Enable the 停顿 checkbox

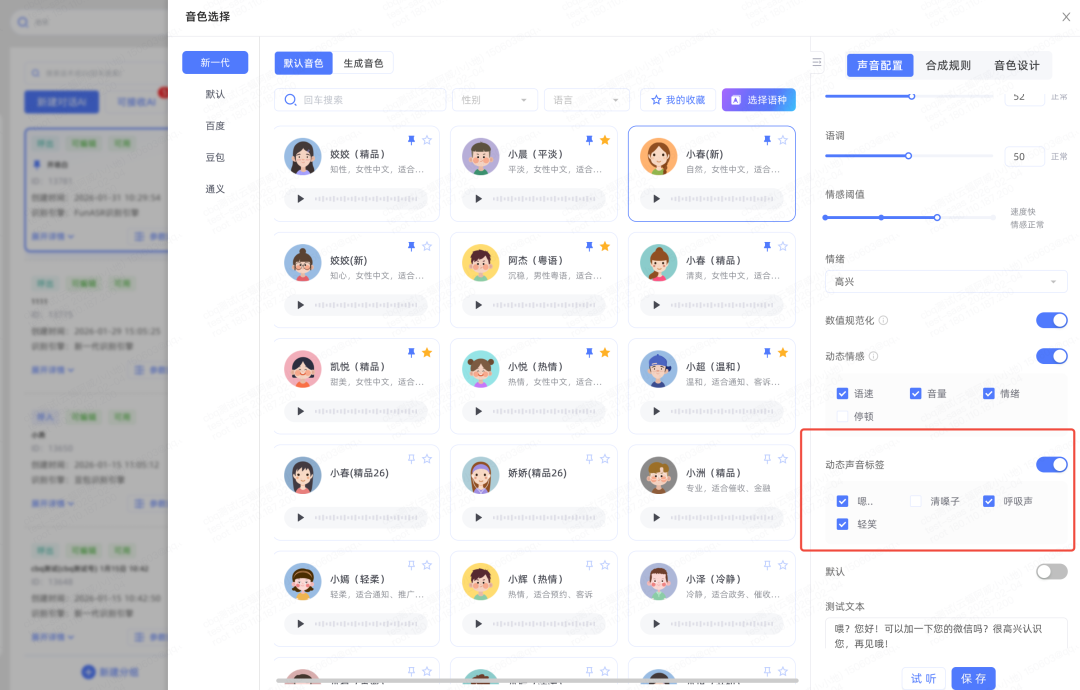click(x=842, y=415)
